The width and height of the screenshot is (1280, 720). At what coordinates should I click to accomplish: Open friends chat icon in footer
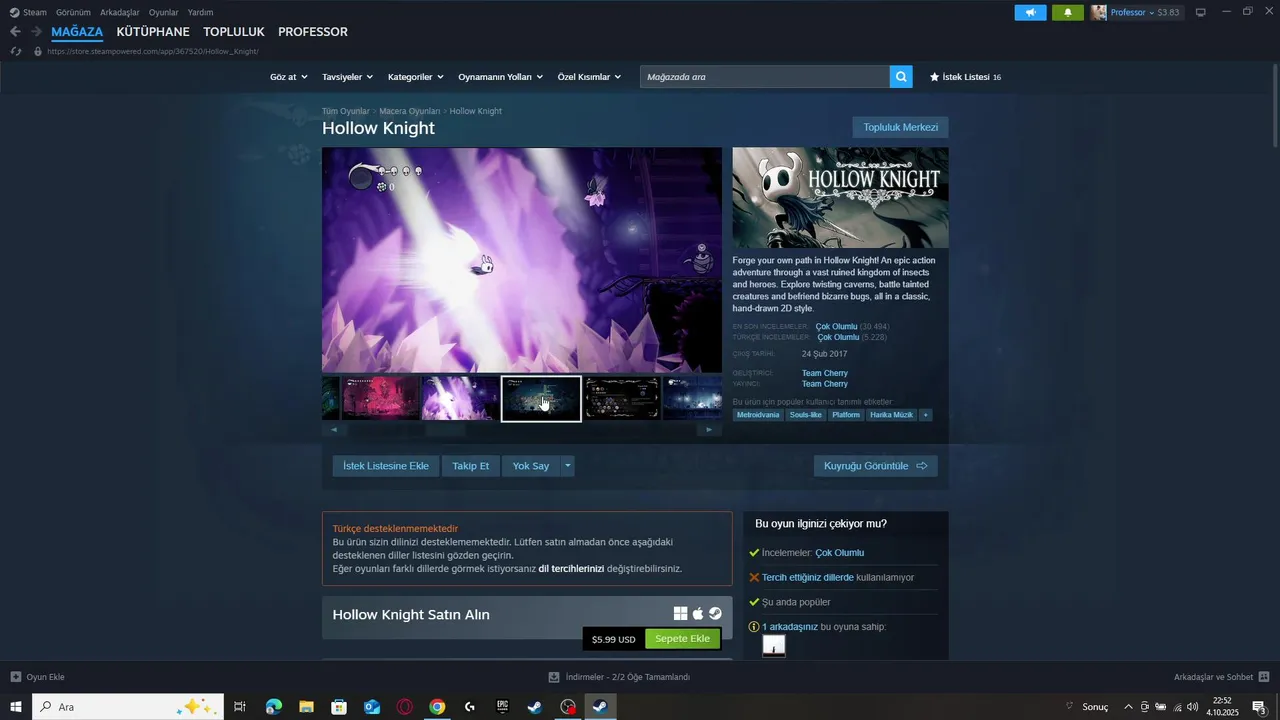pos(1264,677)
